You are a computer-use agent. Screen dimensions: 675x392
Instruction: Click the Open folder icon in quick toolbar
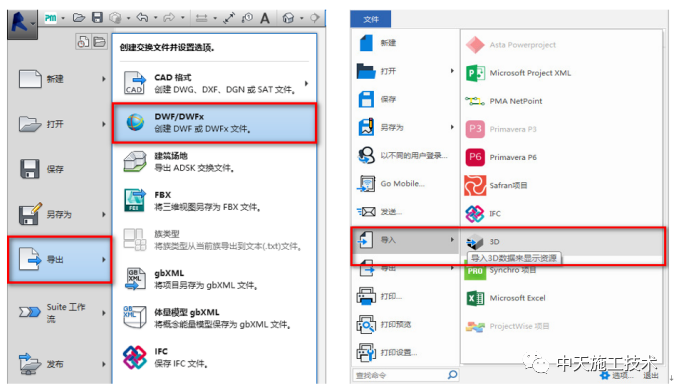pyautogui.click(x=79, y=18)
